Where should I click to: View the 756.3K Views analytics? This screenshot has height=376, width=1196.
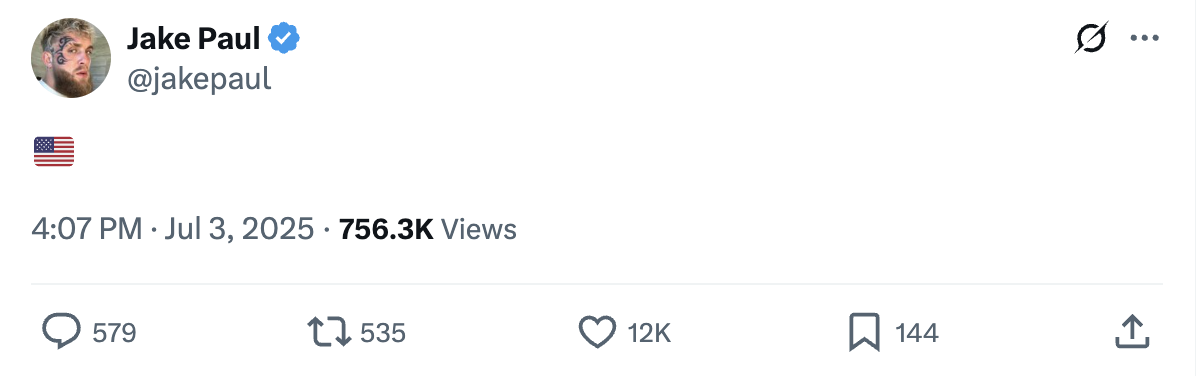click(427, 230)
